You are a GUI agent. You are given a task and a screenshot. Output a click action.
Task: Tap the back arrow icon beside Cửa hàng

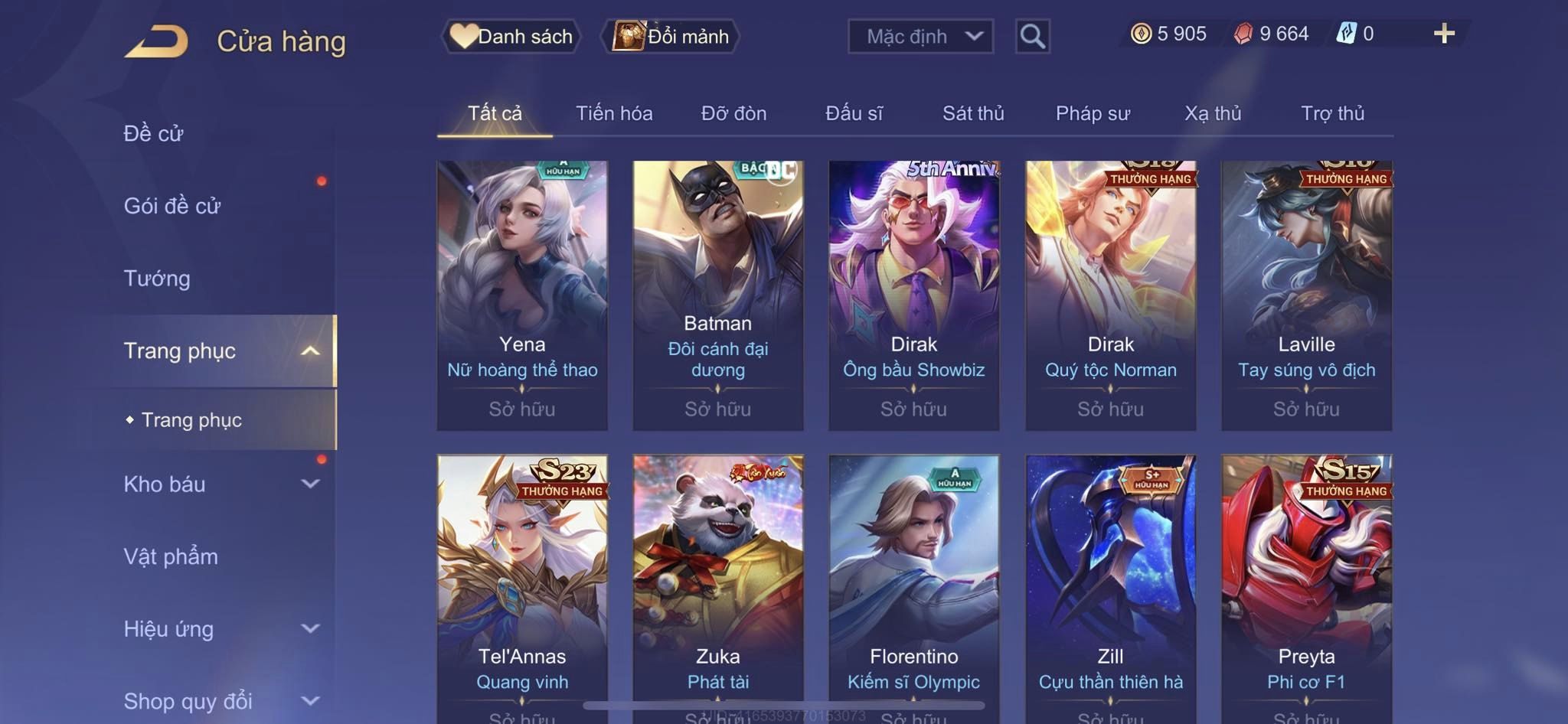click(157, 41)
